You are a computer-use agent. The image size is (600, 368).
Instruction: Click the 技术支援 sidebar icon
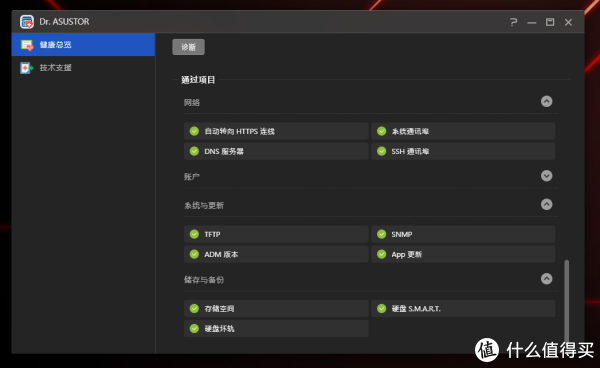pos(26,68)
